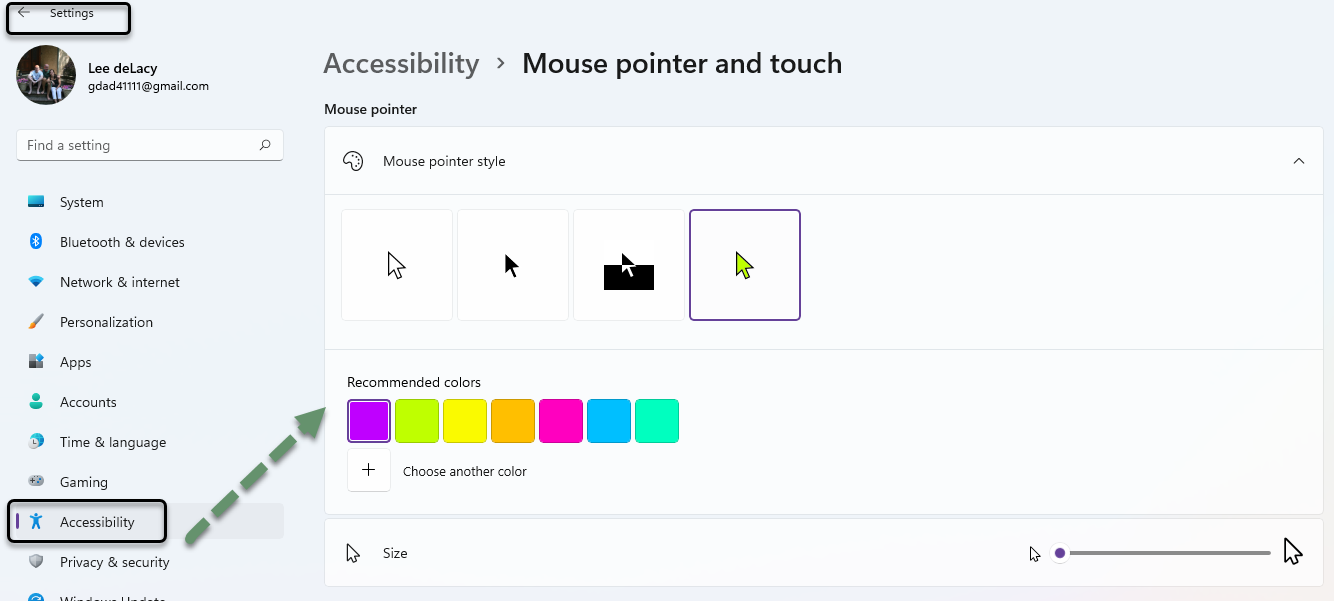Click the search magnifier in Find a setting
The height and width of the screenshot is (601, 1334).
(x=265, y=145)
